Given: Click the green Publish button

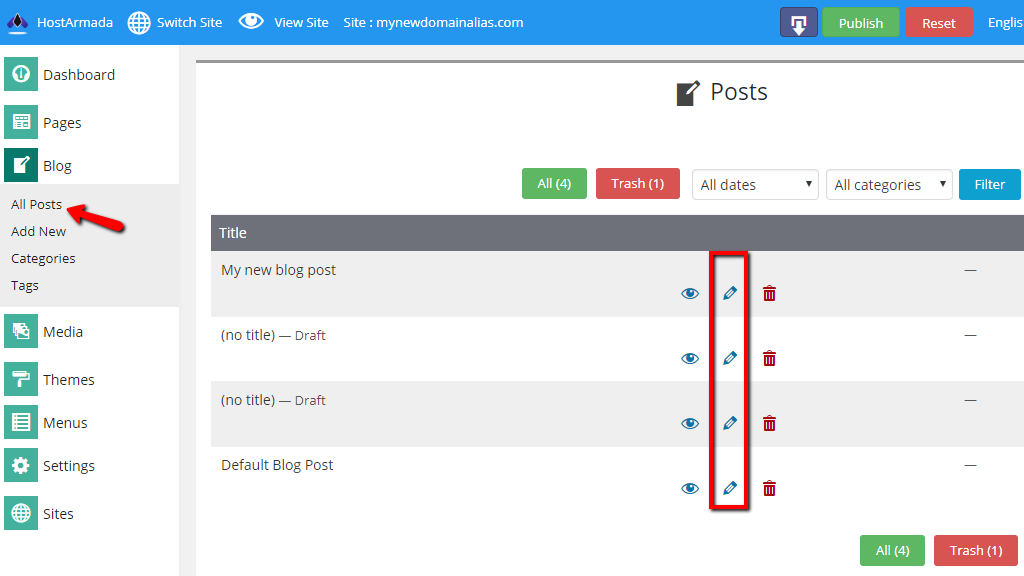Looking at the screenshot, I should click(x=860, y=23).
